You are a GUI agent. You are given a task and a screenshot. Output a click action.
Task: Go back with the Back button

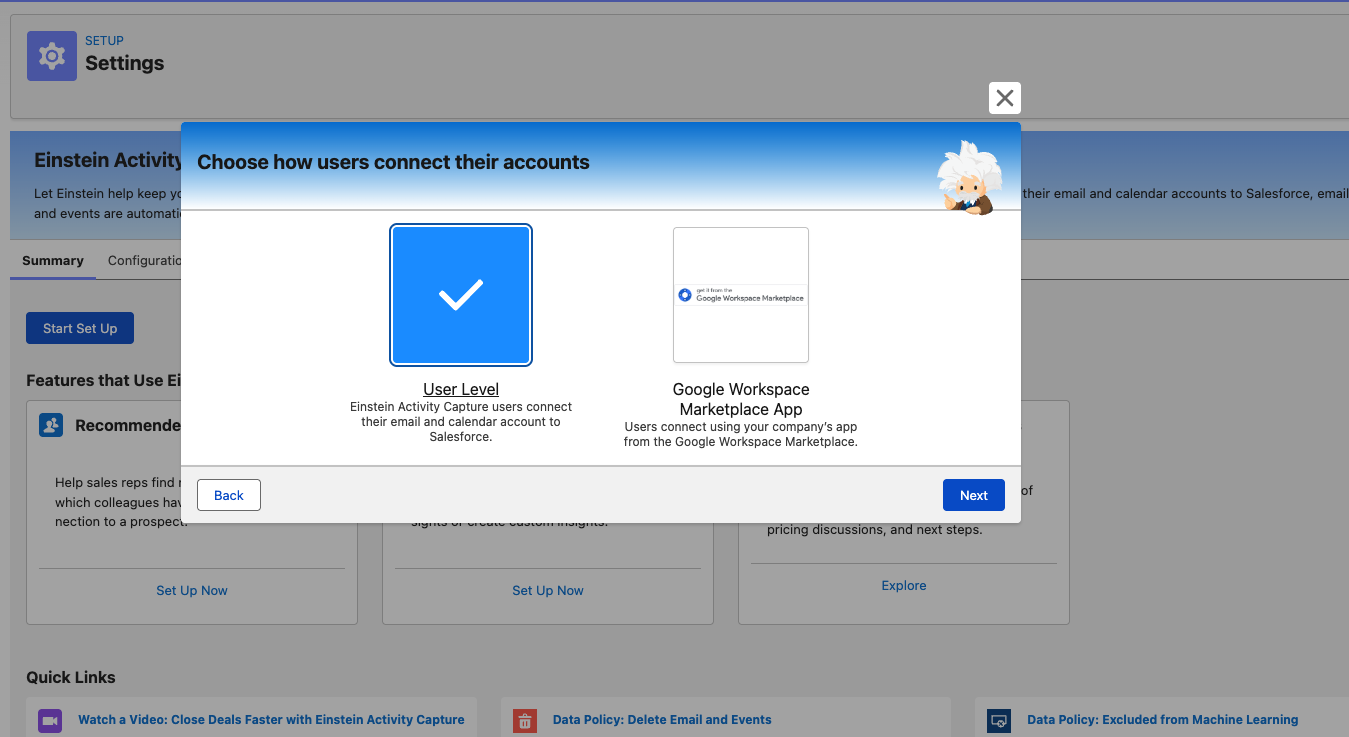pos(229,495)
